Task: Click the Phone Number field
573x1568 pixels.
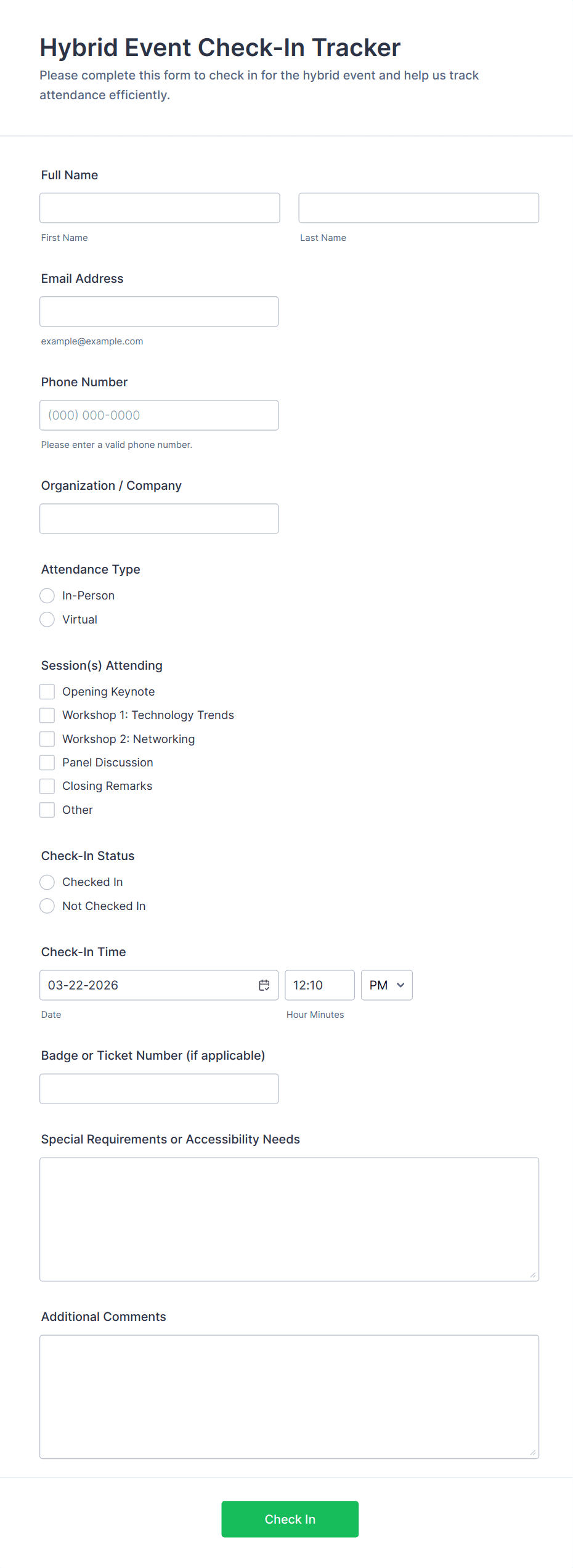Action: 159,415
